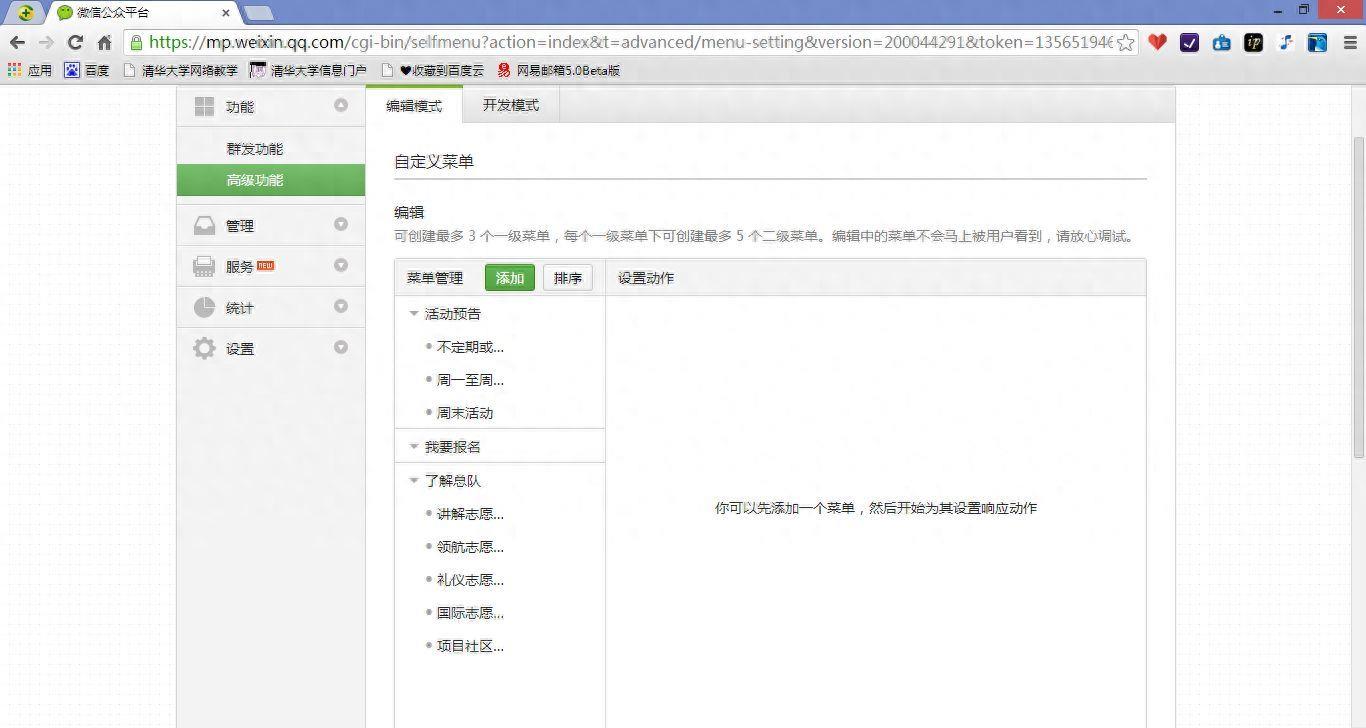Viewport: 1366px width, 728px height.
Task: Click the 设置动作 column header text
Action: [x=646, y=278]
